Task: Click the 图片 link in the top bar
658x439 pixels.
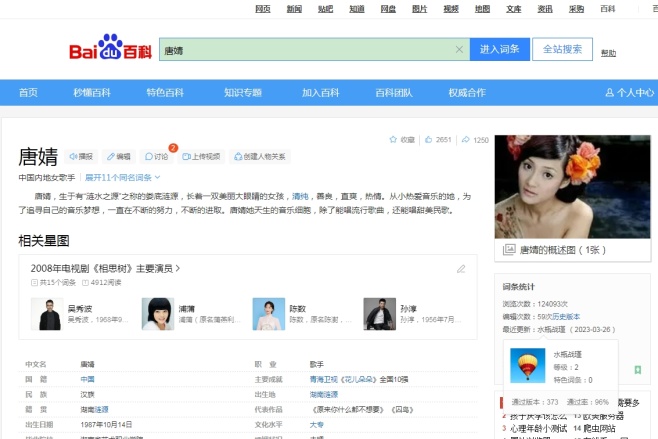Action: point(419,8)
